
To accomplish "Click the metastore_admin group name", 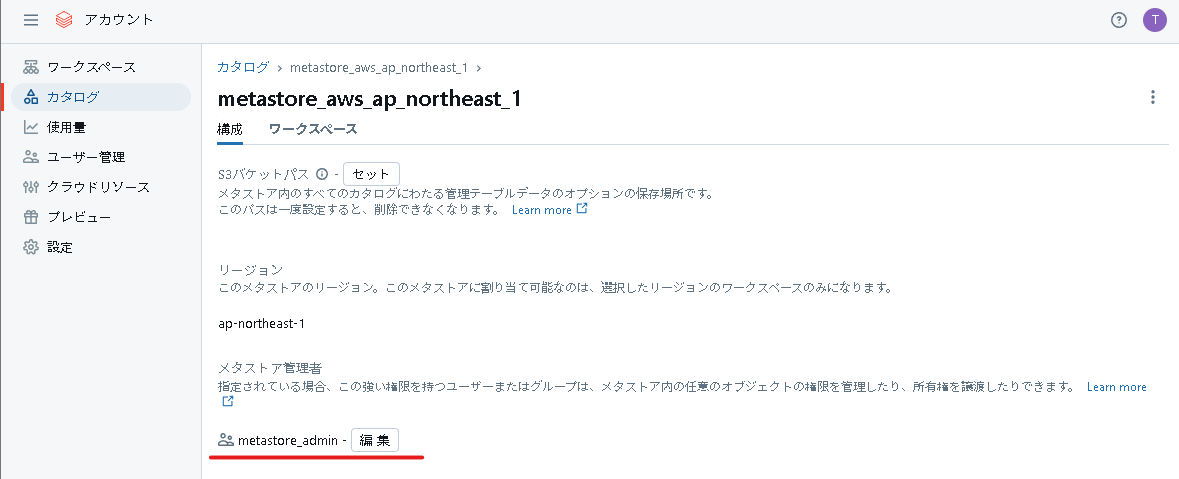I will click(x=287, y=441).
